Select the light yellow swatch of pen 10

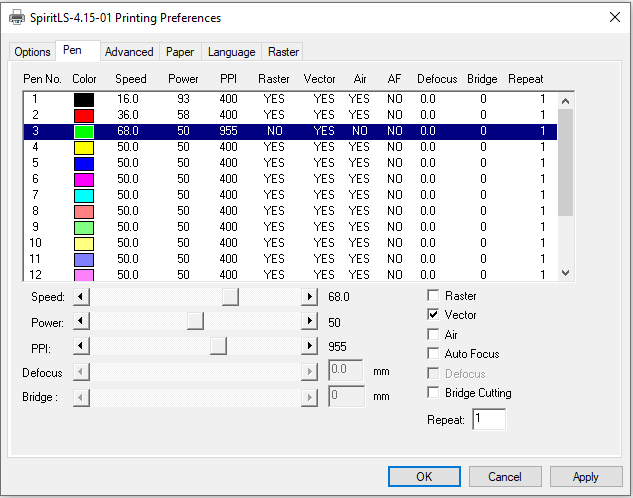tap(84, 244)
